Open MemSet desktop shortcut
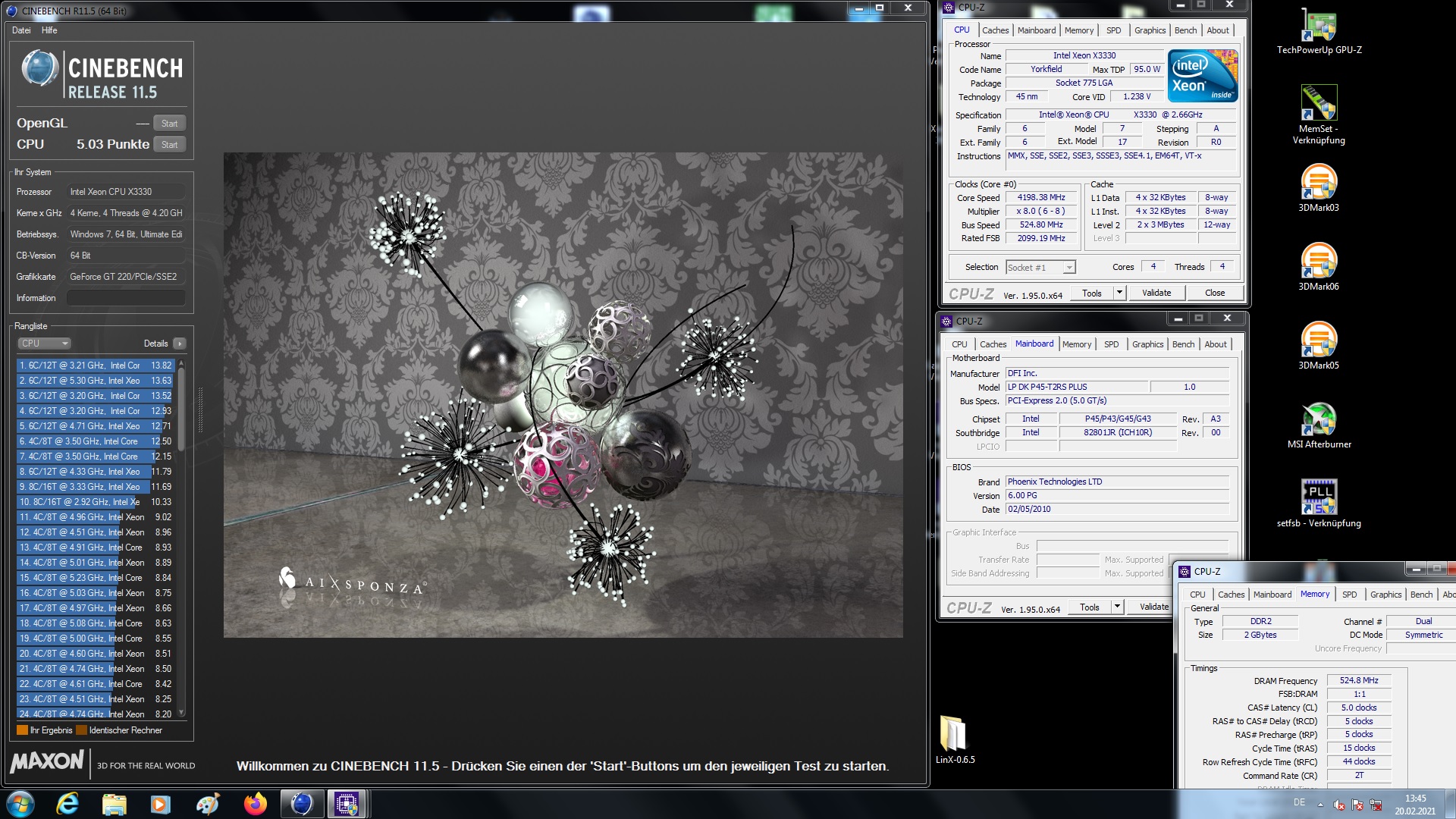Image resolution: width=1456 pixels, height=819 pixels. point(1319,114)
